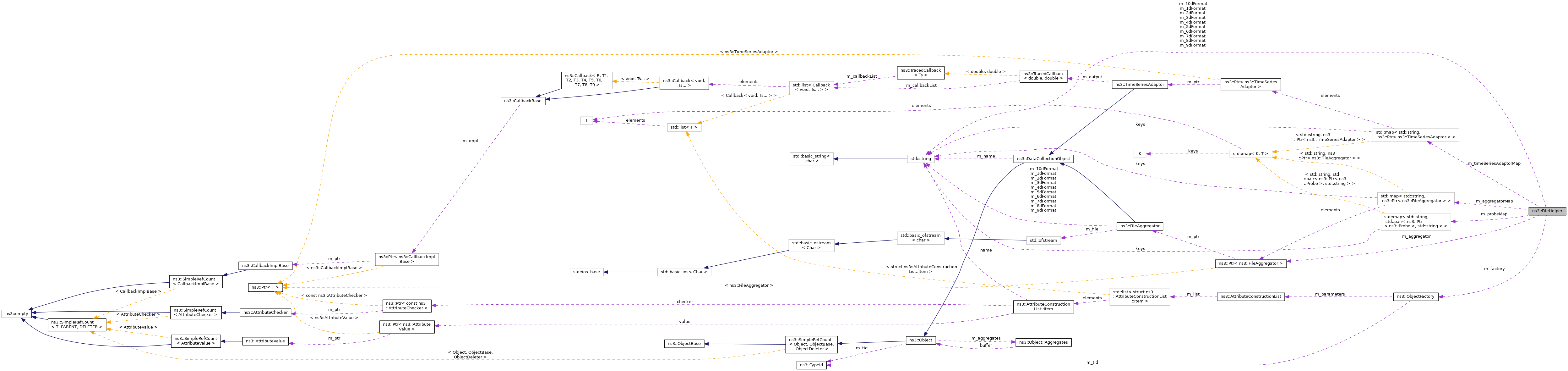Open the ns3::FileAggregator class node
Image resolution: width=1568 pixels, height=371 pixels.
pos(1140,226)
